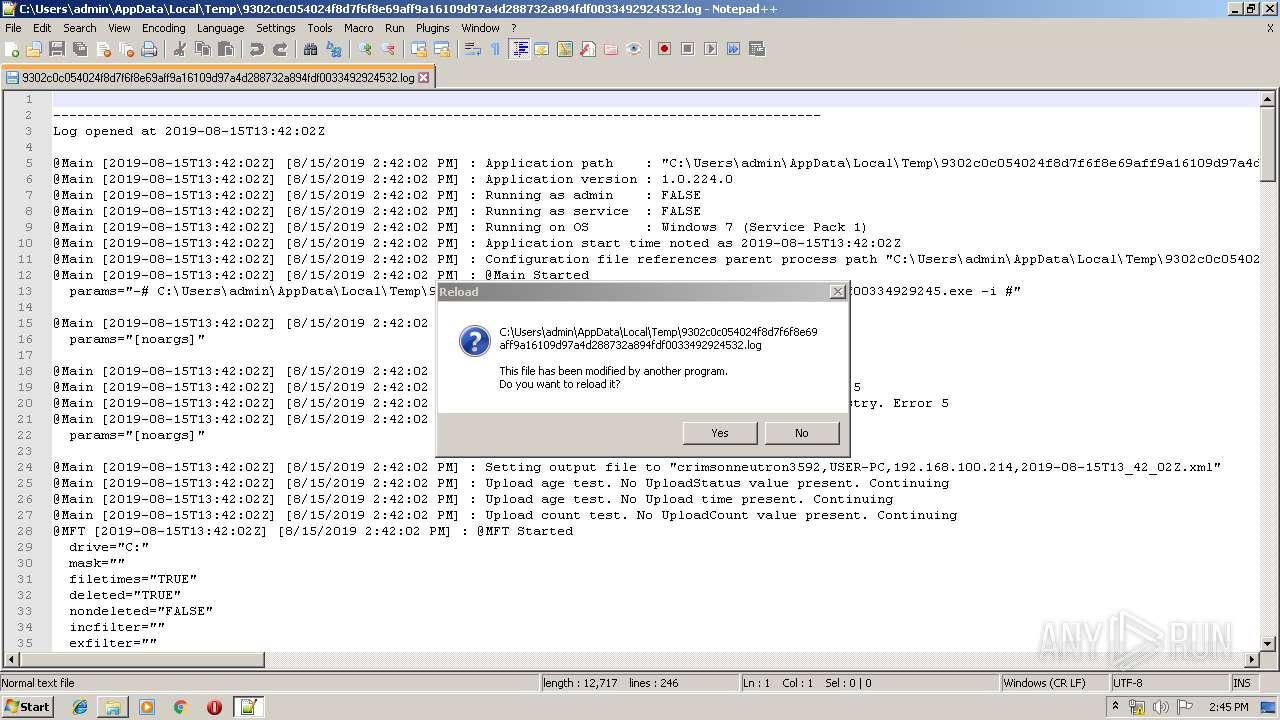Toggle Show All Characters pilcrow icon

pyautogui.click(x=496, y=49)
